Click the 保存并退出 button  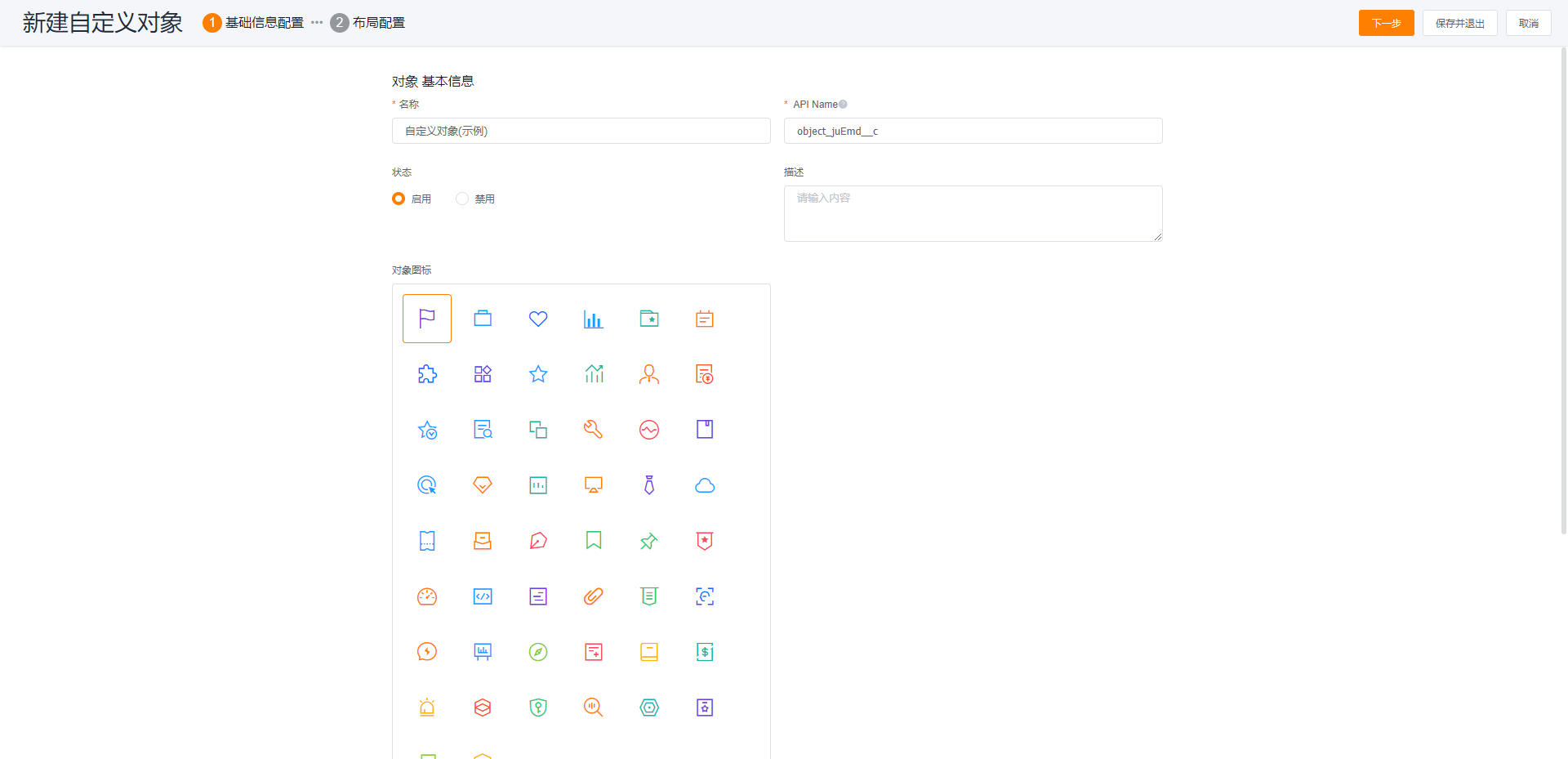click(x=1459, y=23)
